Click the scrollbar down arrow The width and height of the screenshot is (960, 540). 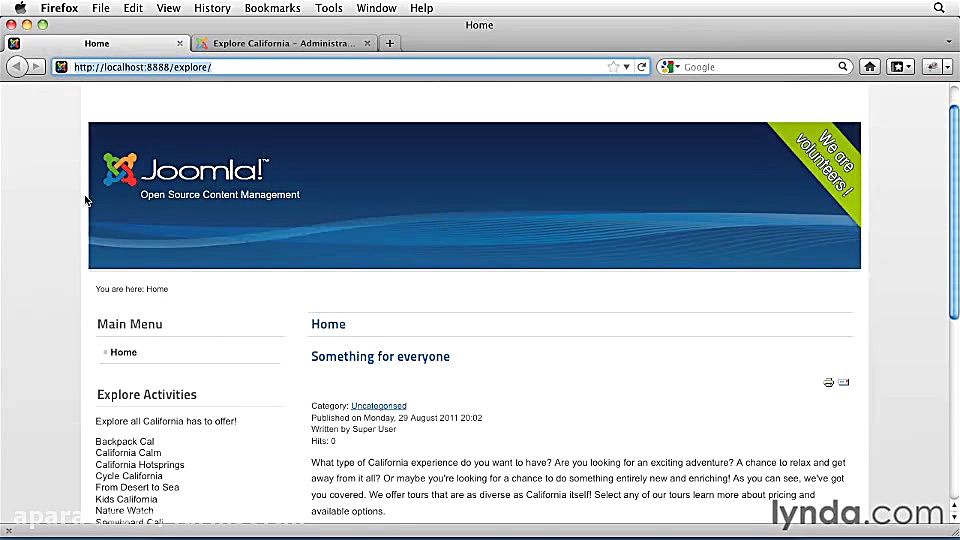tap(954, 517)
